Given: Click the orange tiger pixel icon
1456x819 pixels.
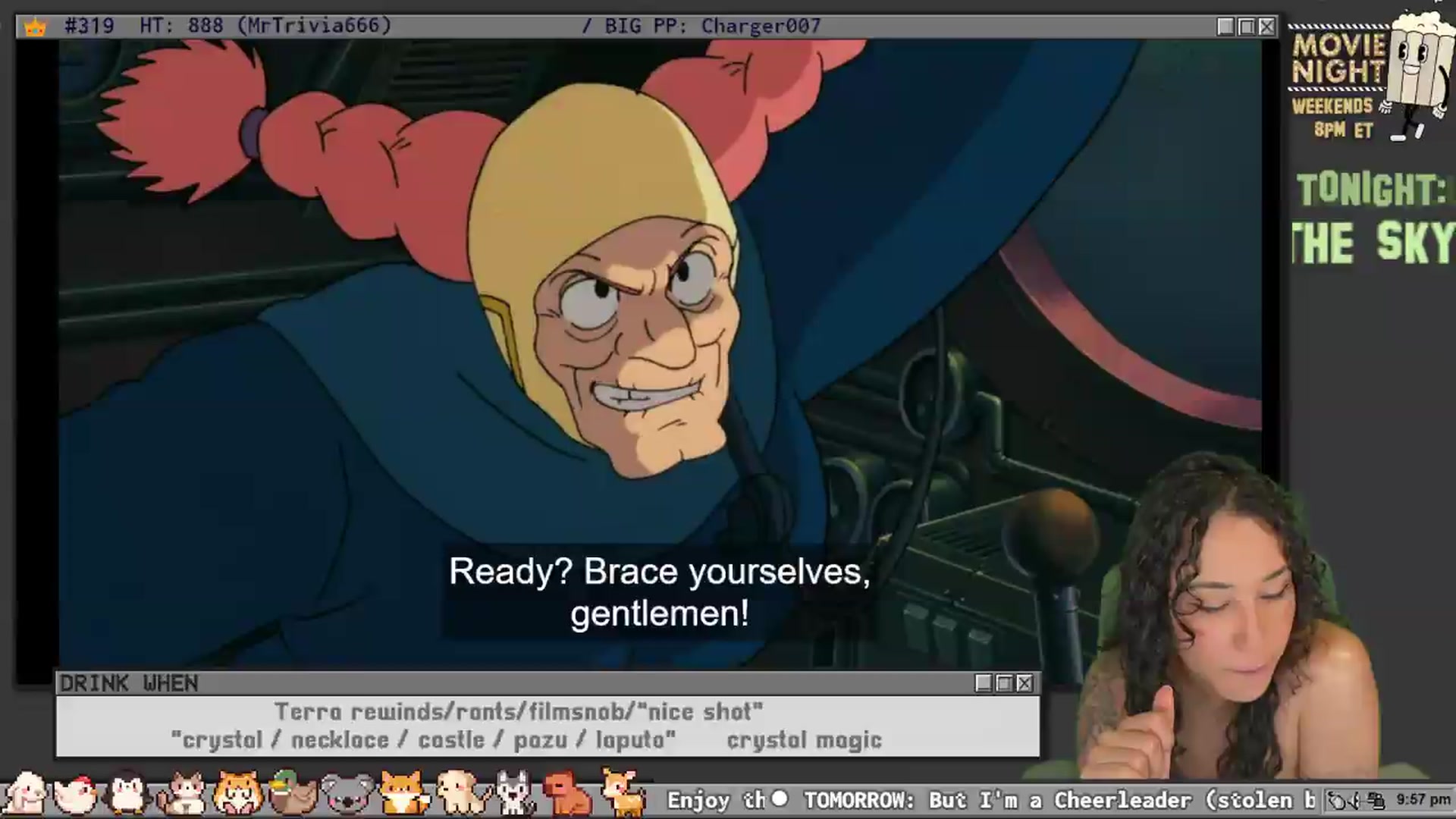Looking at the screenshot, I should [237, 793].
